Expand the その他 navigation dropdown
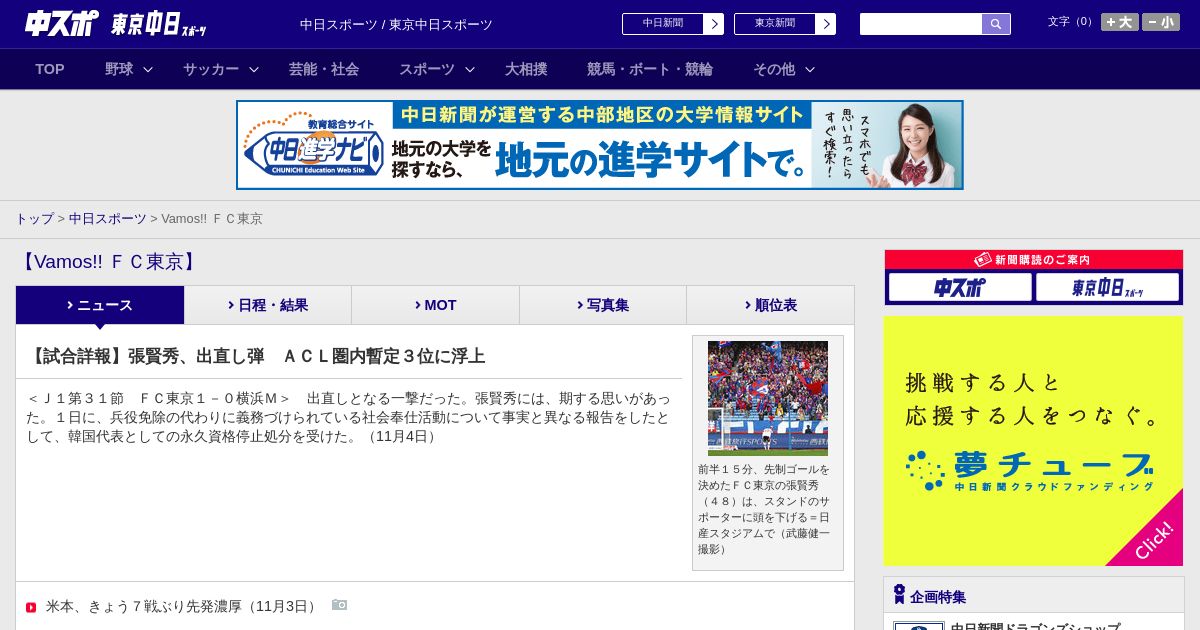1200x630 pixels. [x=784, y=69]
